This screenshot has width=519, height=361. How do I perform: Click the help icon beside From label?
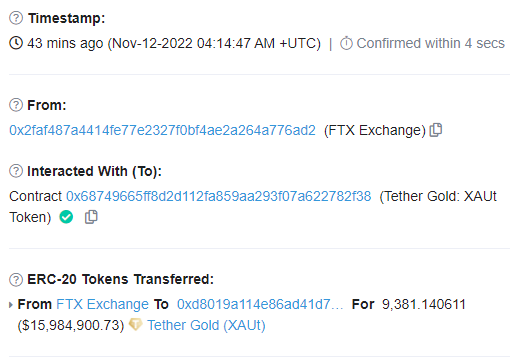coord(16,105)
